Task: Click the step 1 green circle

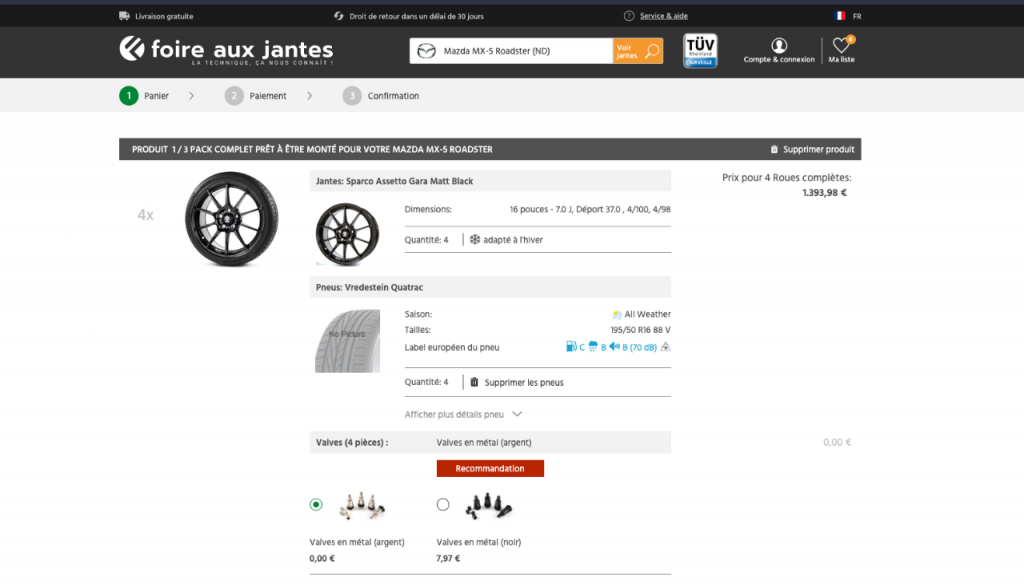Action: click(129, 96)
